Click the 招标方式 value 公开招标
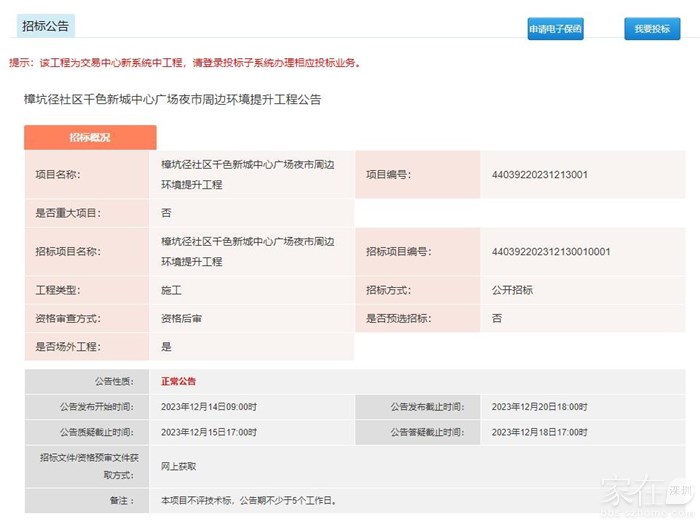This screenshot has height=521, width=700. [x=512, y=290]
